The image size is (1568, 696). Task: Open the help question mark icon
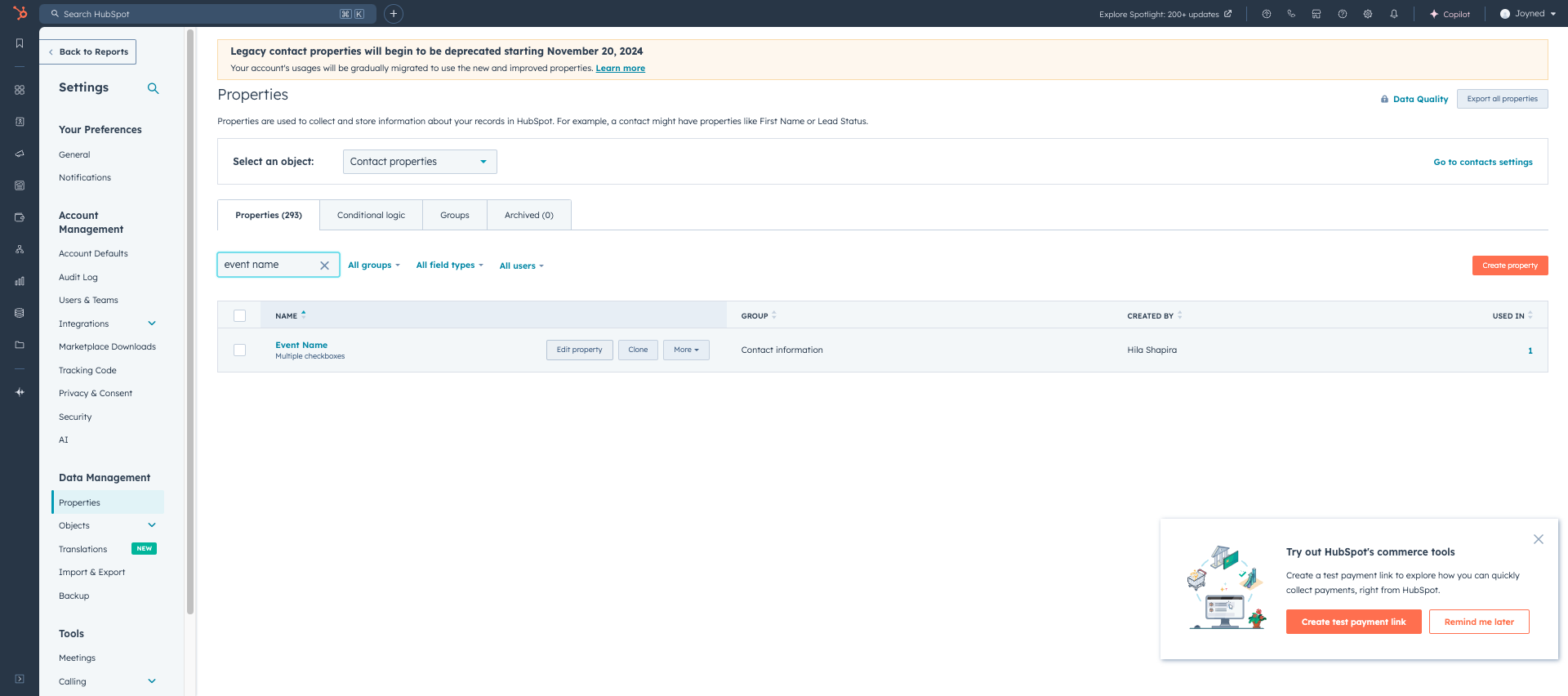[1343, 14]
